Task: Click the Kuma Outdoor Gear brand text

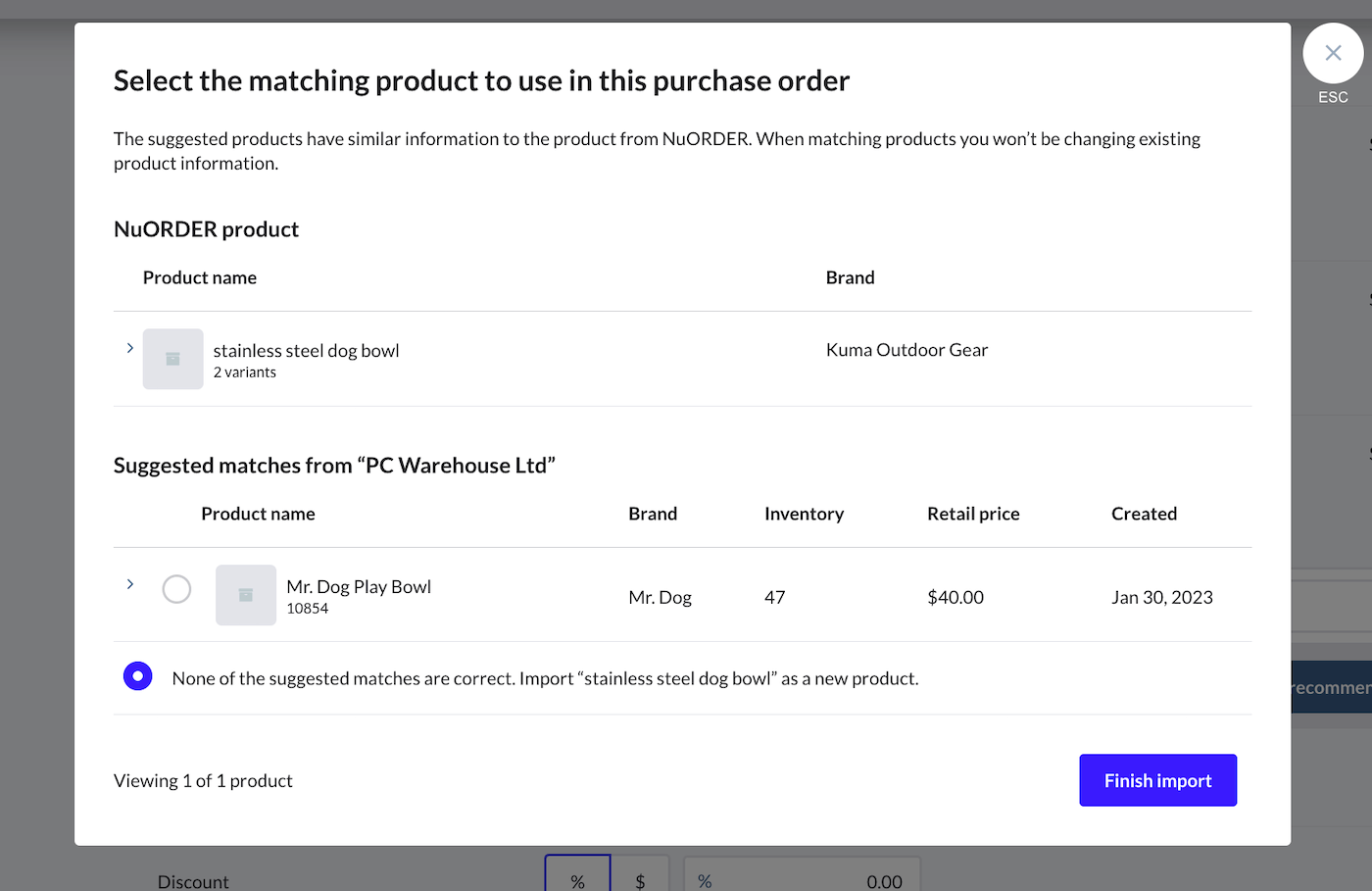Action: [906, 350]
